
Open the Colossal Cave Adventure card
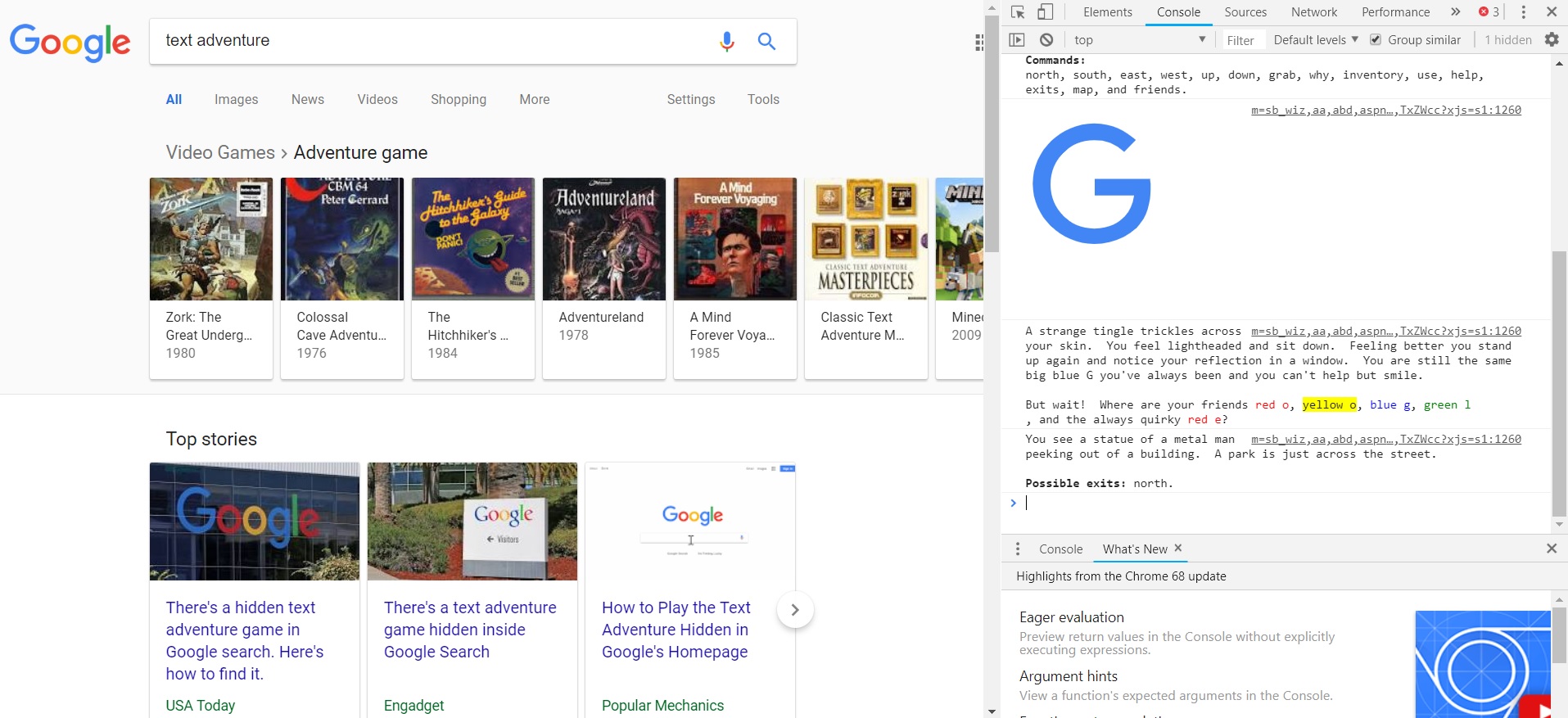[x=342, y=278]
